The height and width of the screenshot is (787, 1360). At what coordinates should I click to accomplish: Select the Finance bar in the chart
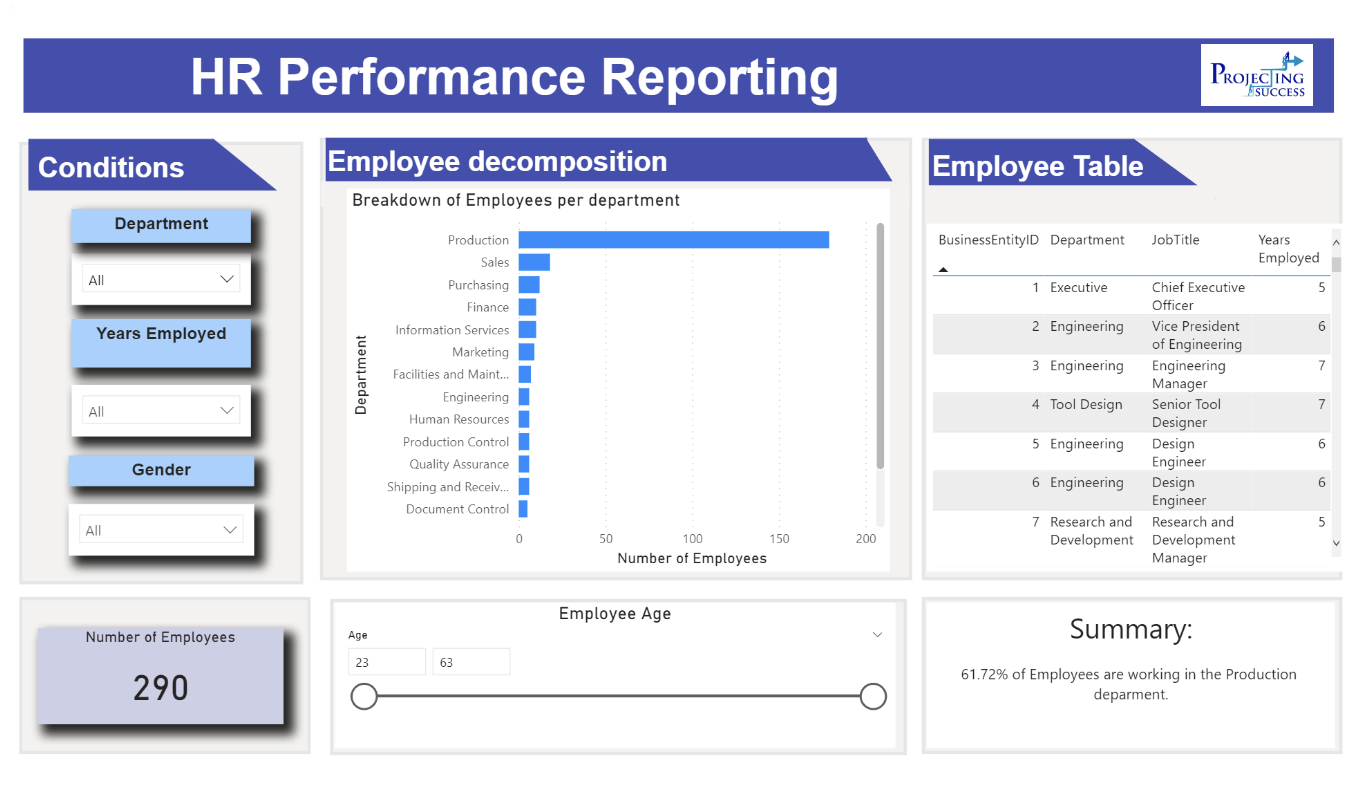[527, 307]
